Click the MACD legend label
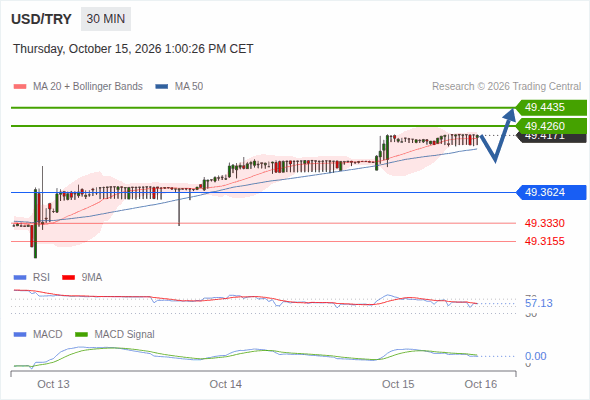 tap(47, 335)
